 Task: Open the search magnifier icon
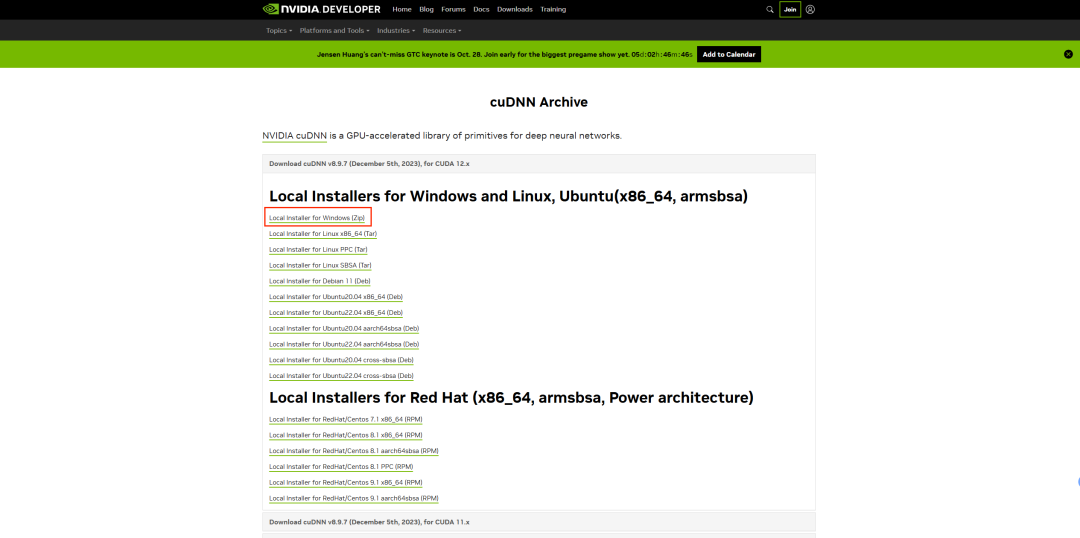coord(769,10)
